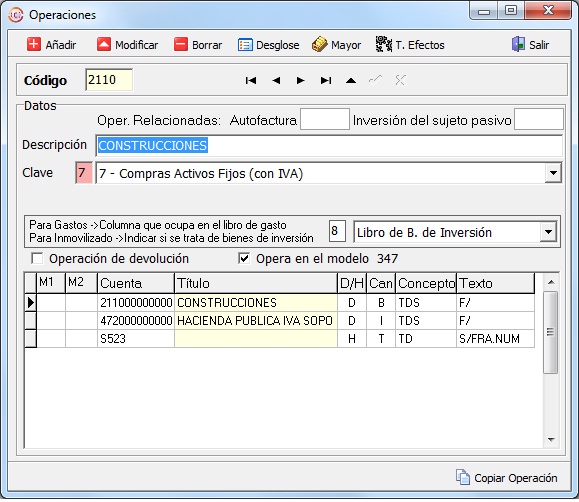Click the Modificar toolbar icon

(104, 44)
